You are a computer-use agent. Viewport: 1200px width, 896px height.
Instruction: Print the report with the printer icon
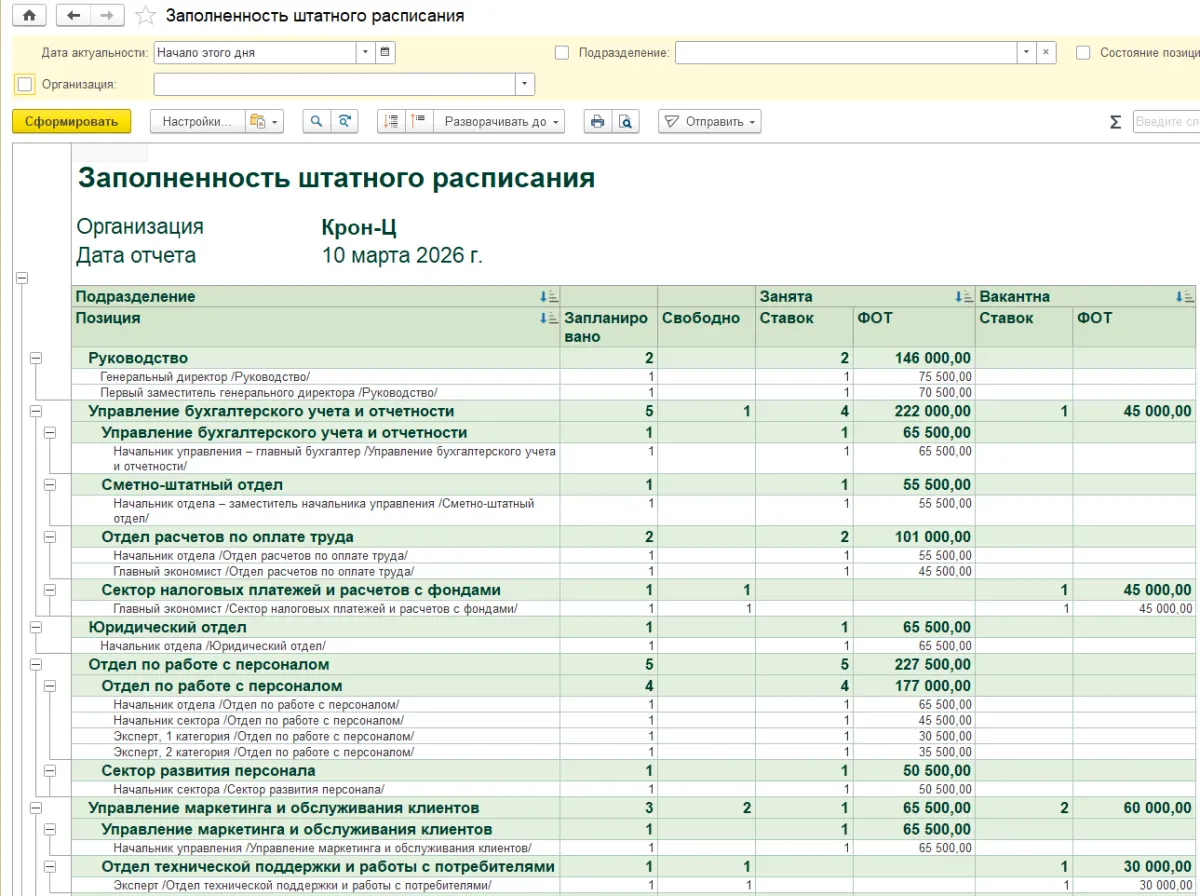click(597, 121)
